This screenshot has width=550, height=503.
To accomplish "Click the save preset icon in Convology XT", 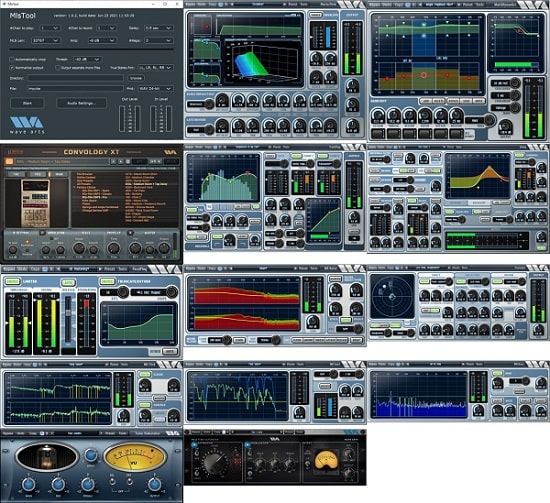I will click(x=128, y=161).
